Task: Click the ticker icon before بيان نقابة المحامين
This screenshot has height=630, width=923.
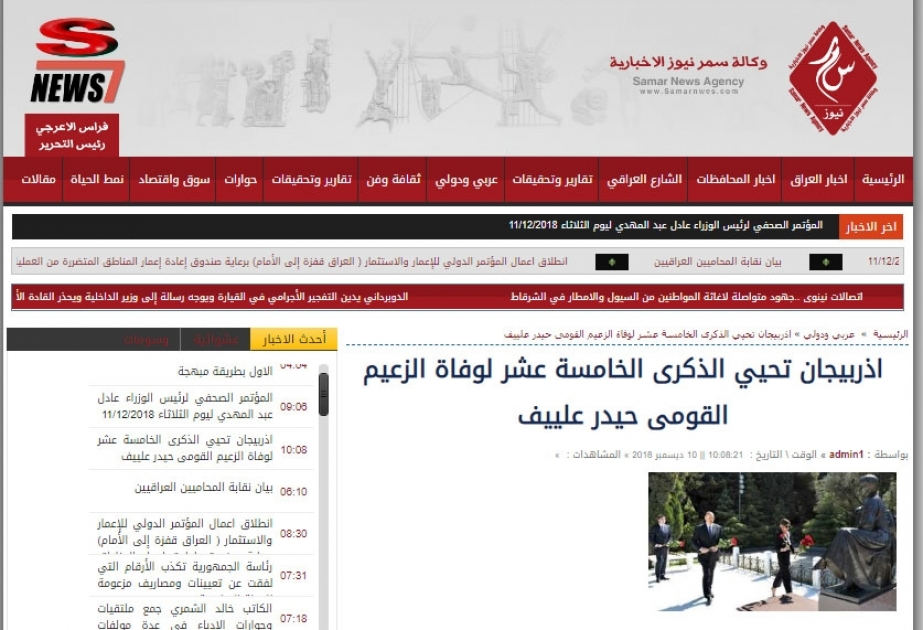Action: [825, 262]
